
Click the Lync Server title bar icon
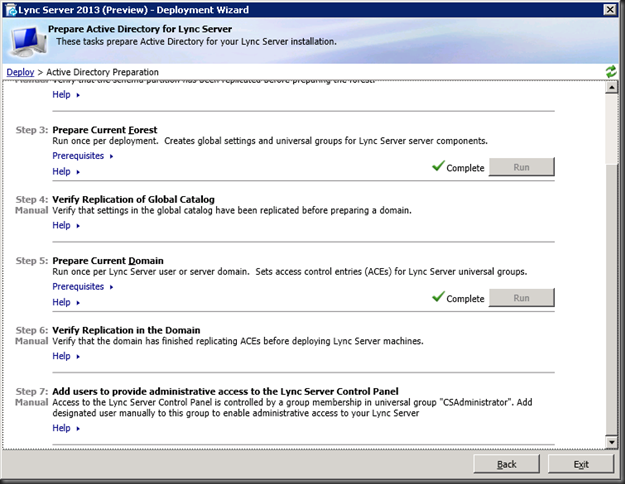pyautogui.click(x=11, y=10)
